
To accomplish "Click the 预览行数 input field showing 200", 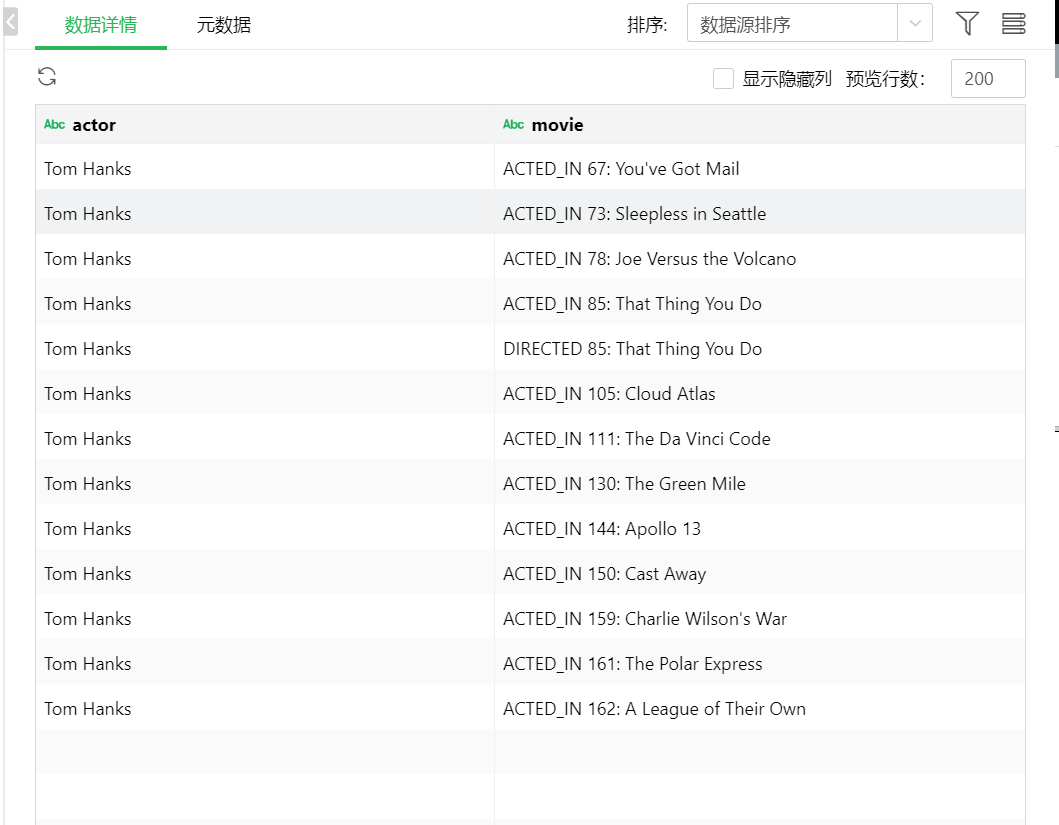I will point(988,78).
